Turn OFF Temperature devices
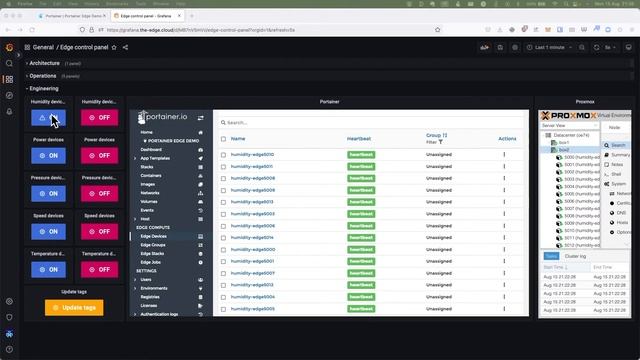Screen dimensions: 640x360 (x=99, y=269)
